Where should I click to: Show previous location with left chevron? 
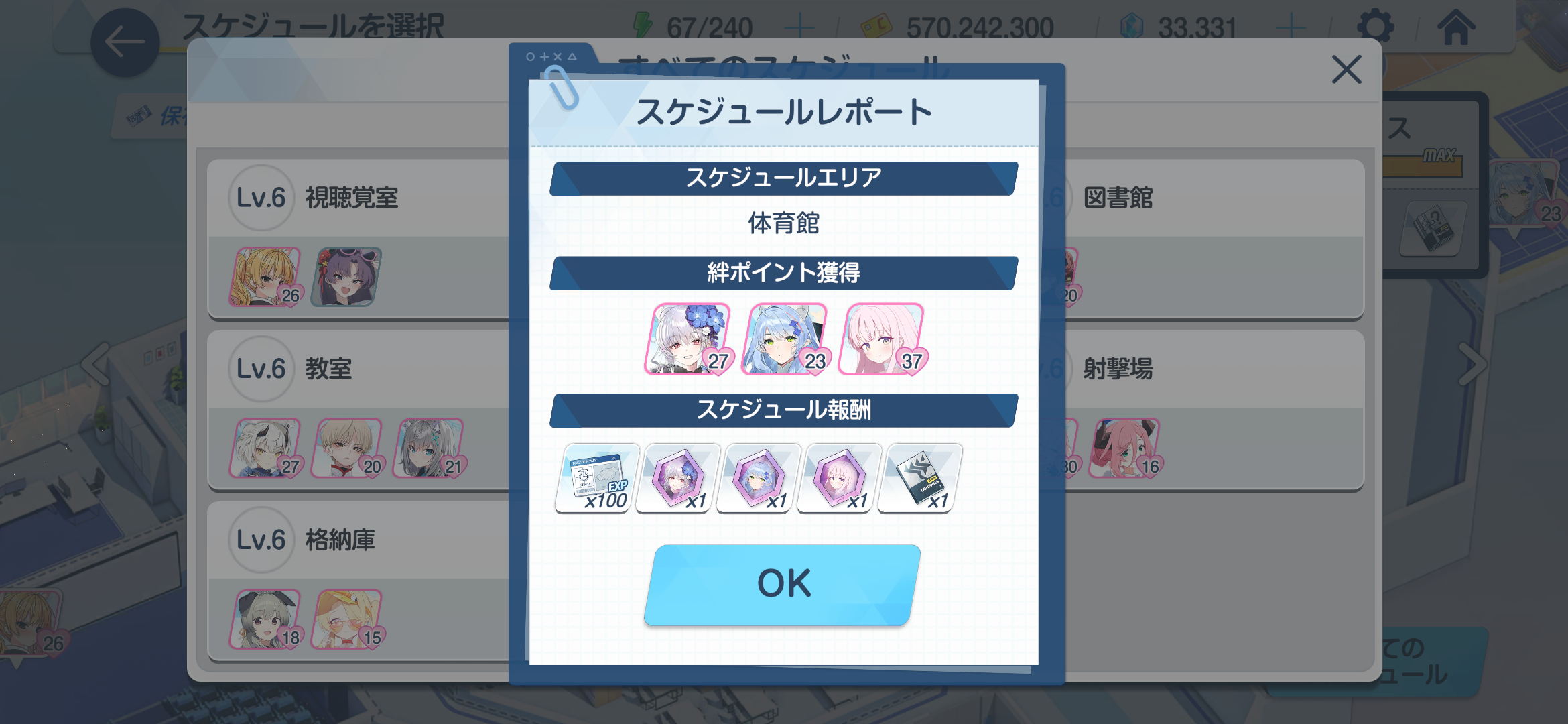coord(97,365)
